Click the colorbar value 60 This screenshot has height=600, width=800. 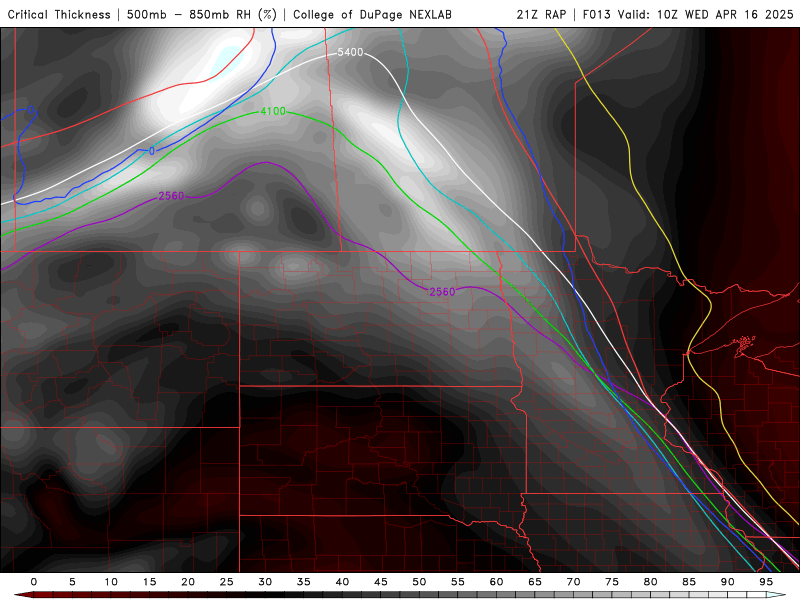[496, 582]
